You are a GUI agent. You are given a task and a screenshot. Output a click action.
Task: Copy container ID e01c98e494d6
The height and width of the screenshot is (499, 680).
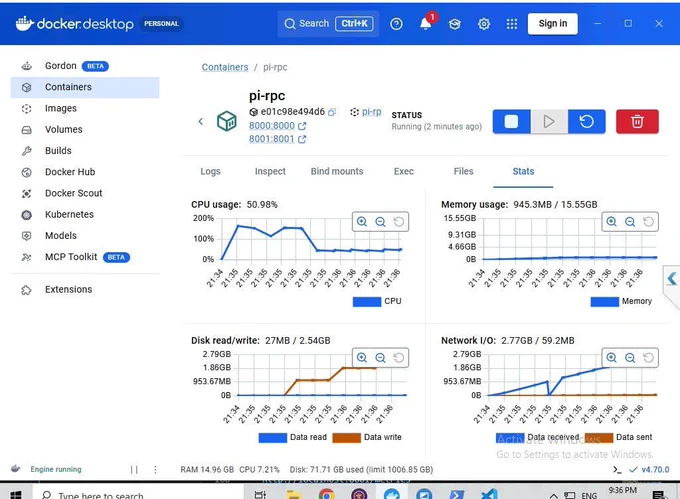(332, 112)
